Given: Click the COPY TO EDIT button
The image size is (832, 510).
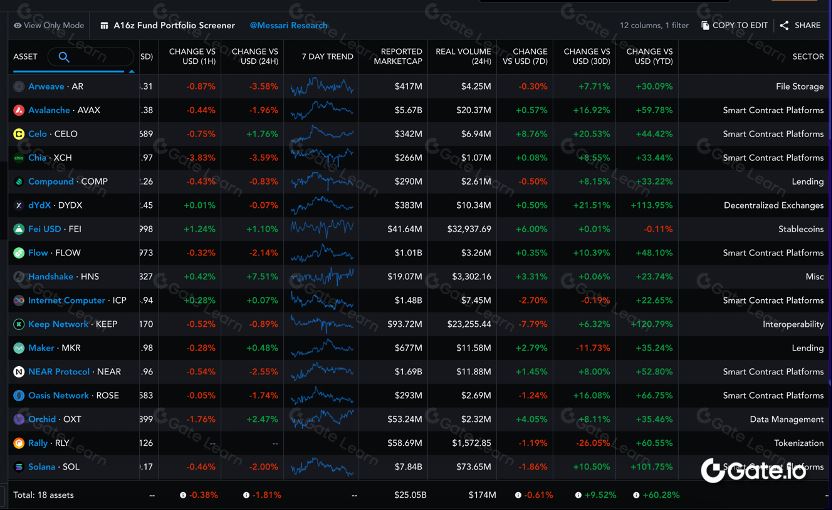Looking at the screenshot, I should [734, 25].
